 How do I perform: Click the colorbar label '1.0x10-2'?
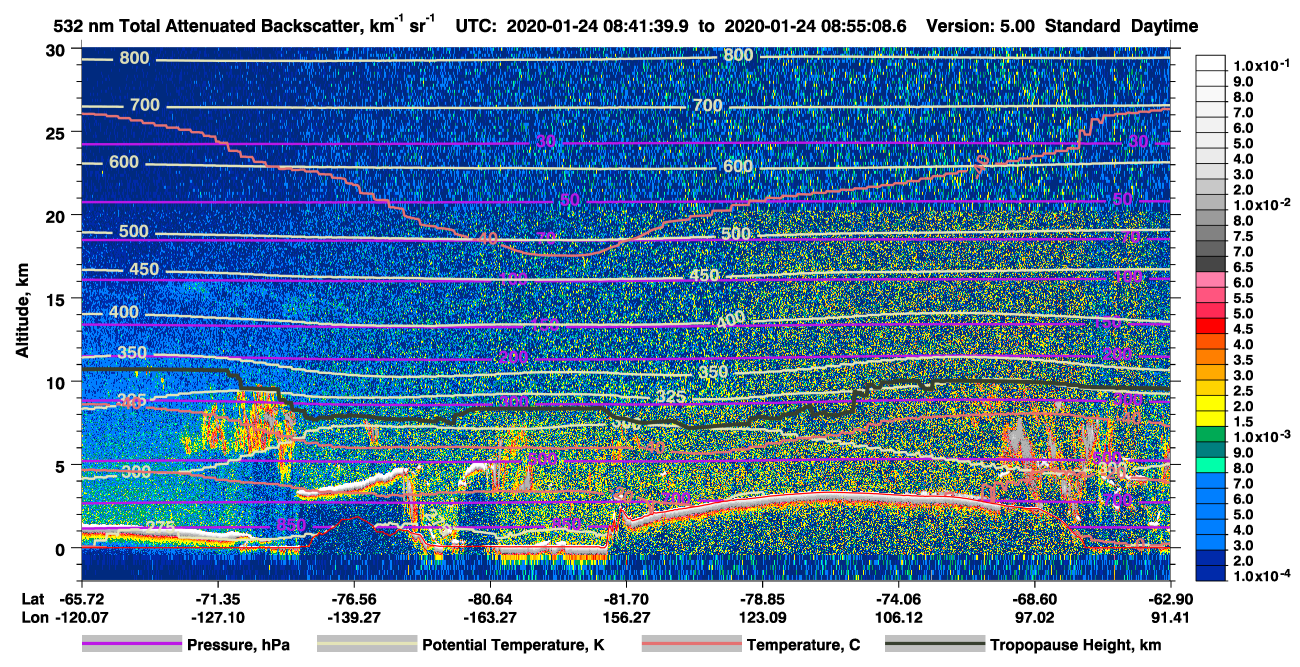1260,204
